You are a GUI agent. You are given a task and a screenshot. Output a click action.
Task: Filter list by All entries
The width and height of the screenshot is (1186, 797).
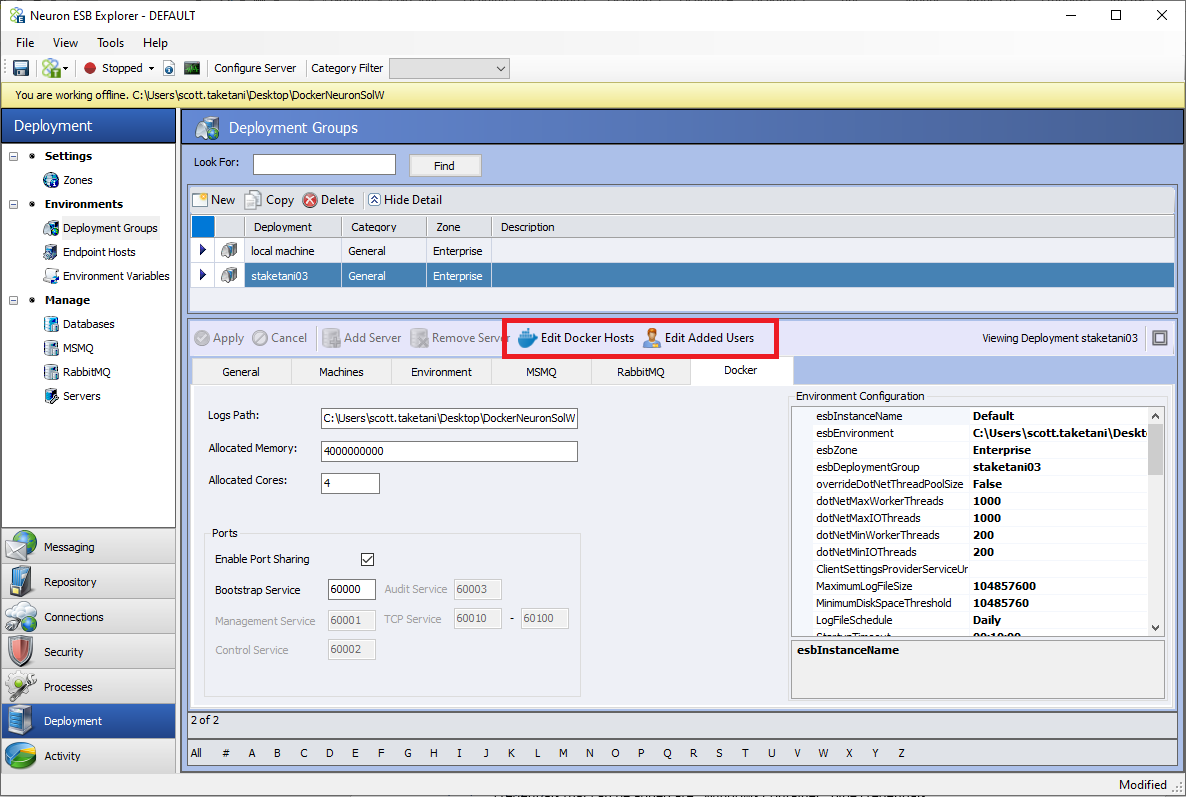(197, 753)
